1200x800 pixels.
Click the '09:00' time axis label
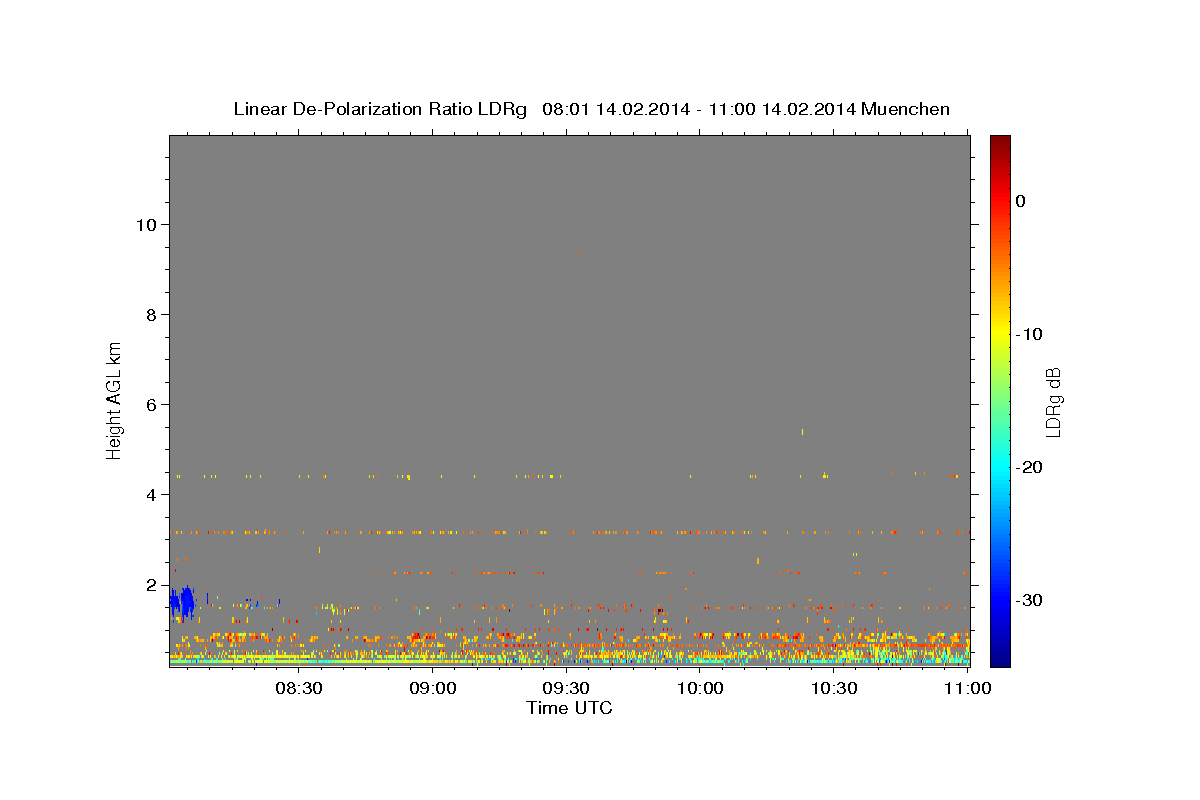tap(433, 688)
